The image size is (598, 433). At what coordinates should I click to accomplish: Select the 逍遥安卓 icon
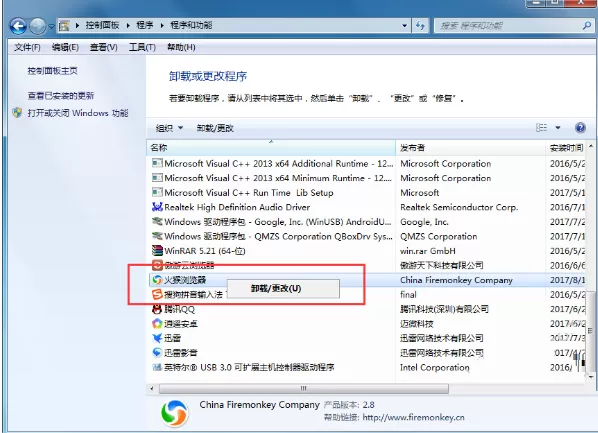click(157, 324)
